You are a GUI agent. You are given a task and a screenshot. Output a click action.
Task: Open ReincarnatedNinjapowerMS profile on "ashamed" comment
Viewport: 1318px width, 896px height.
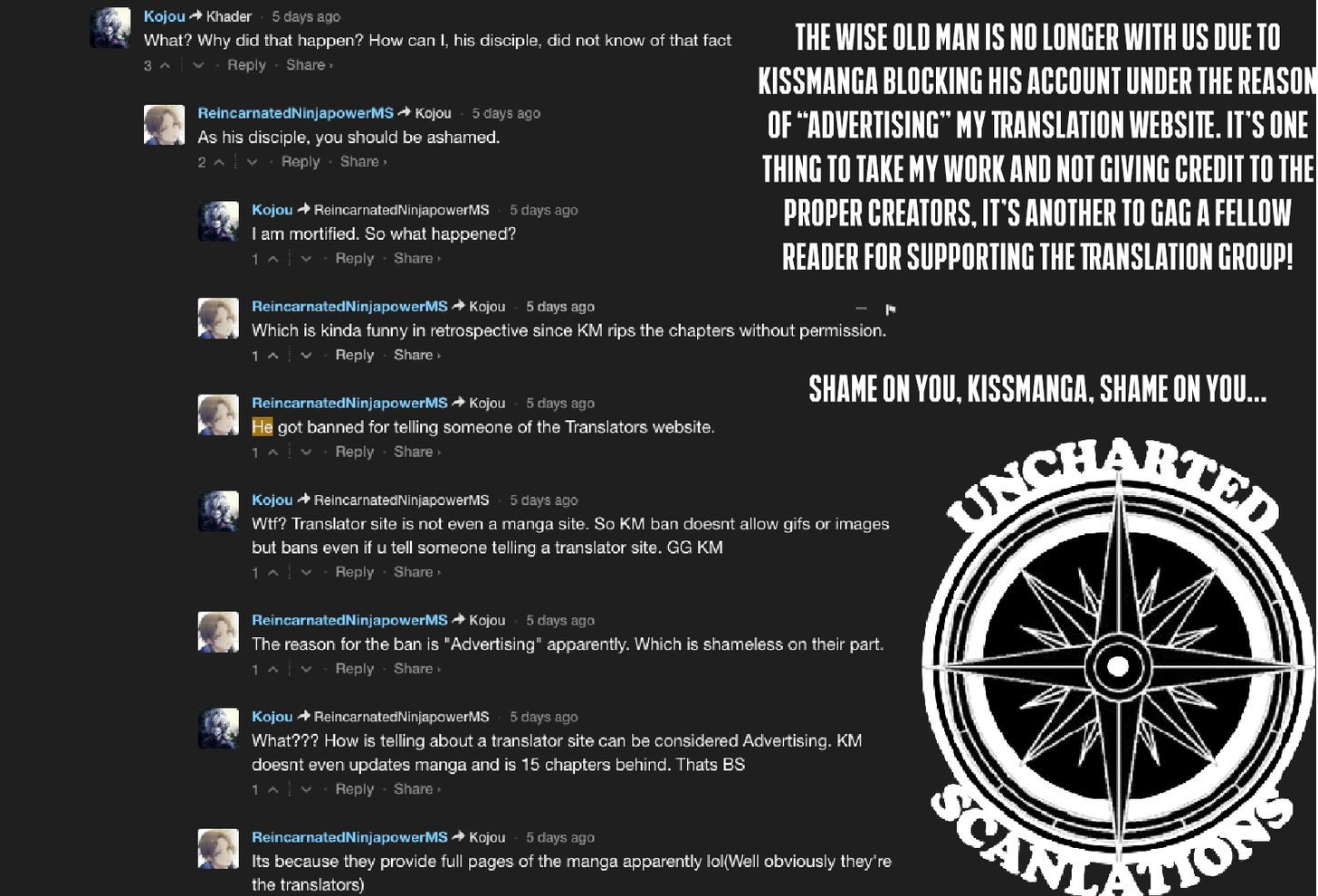(295, 113)
